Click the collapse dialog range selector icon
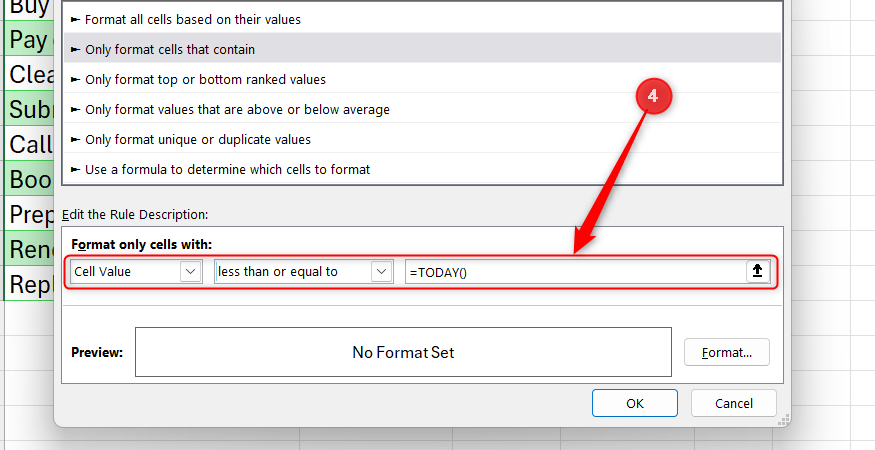 pyautogui.click(x=757, y=271)
